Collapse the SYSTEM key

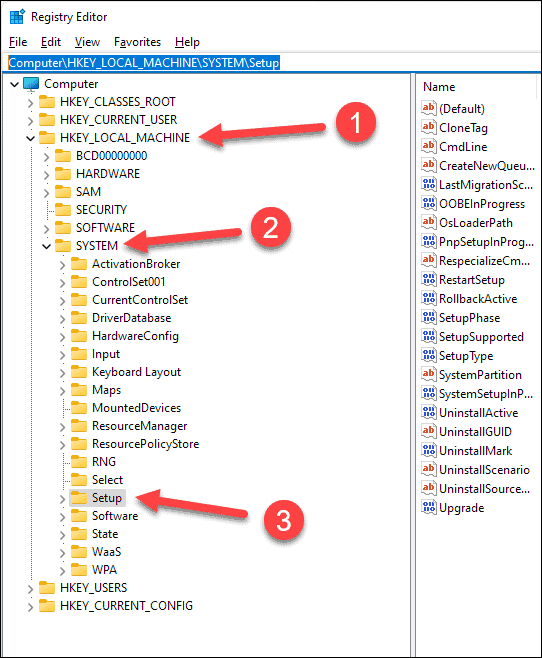pos(47,246)
